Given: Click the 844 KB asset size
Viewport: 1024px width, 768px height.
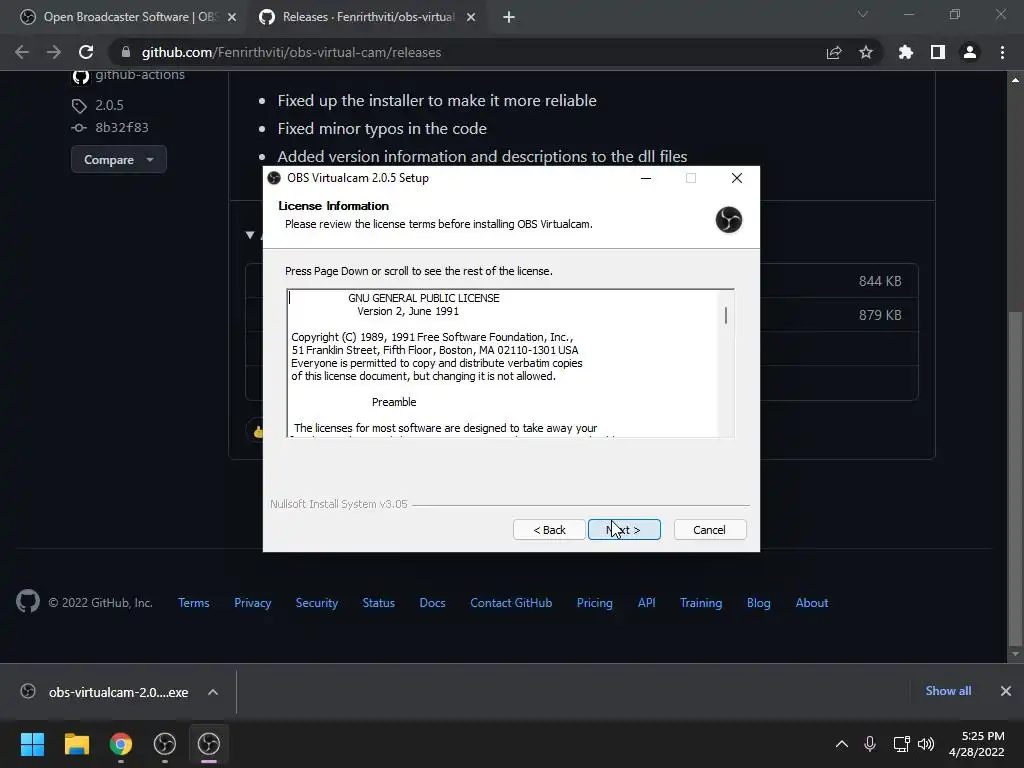Looking at the screenshot, I should (x=880, y=281).
